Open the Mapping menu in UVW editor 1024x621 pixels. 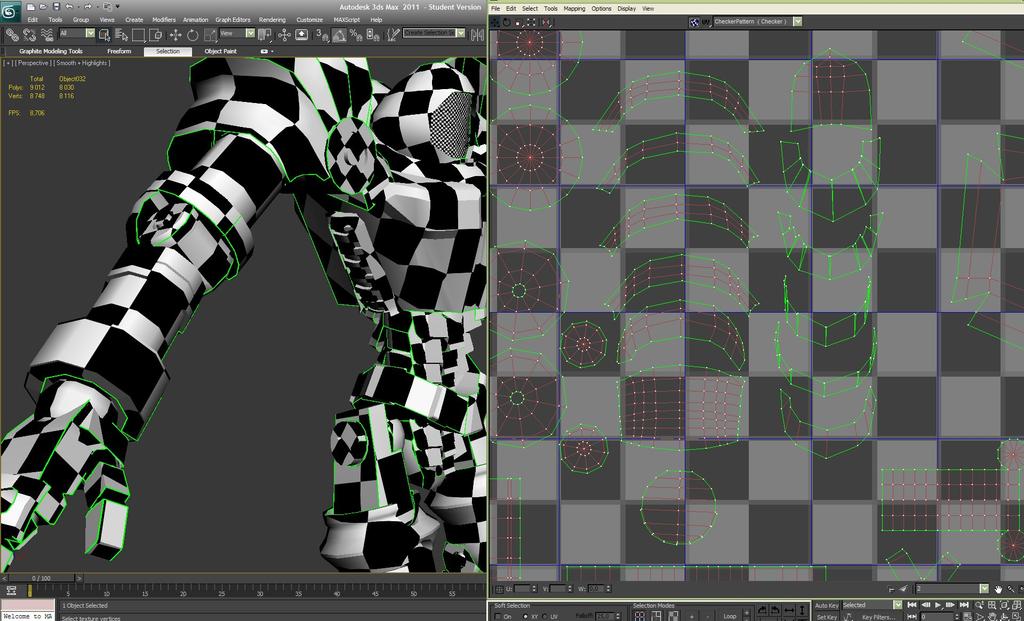[x=574, y=8]
